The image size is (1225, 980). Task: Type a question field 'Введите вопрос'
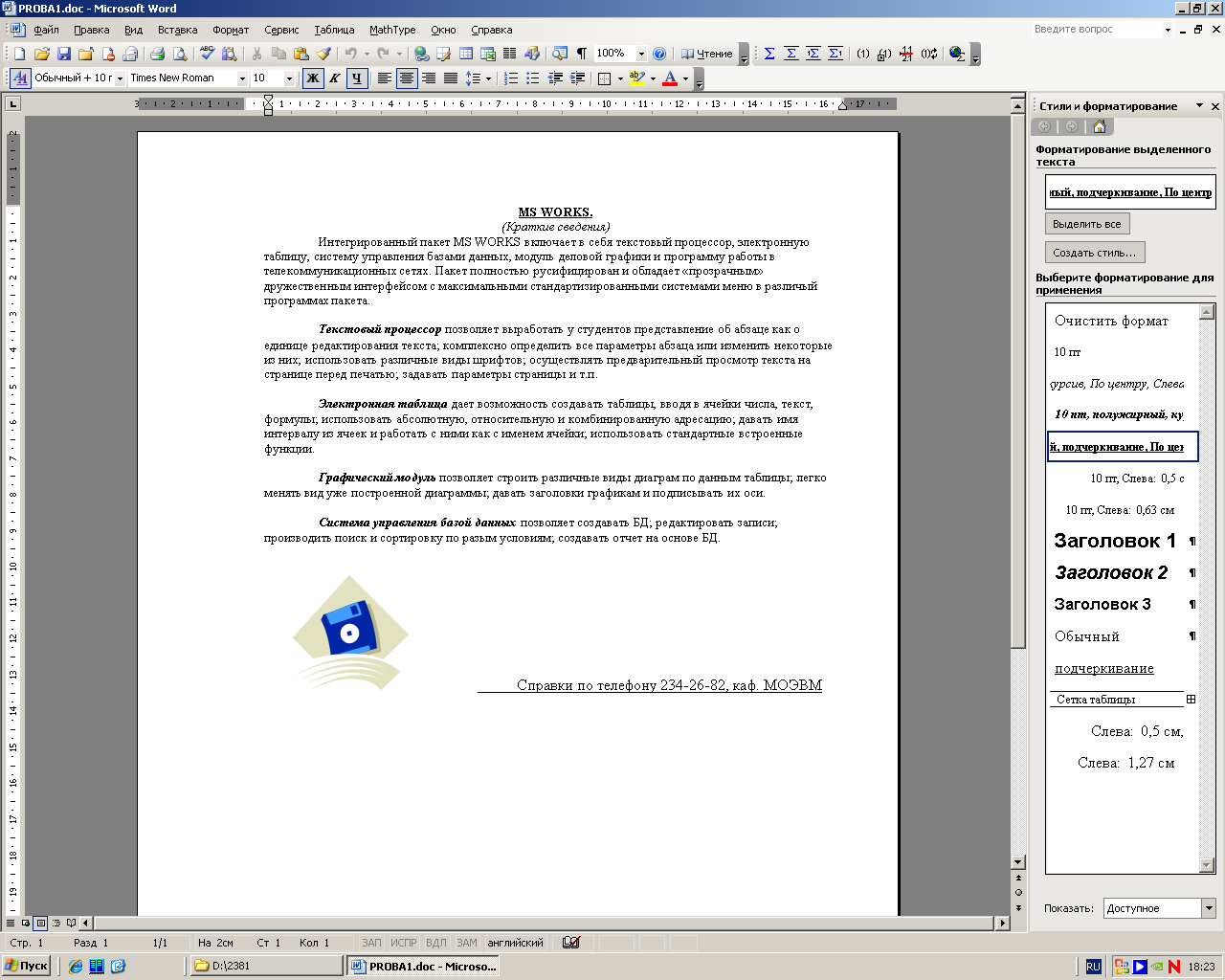[x=1096, y=30]
